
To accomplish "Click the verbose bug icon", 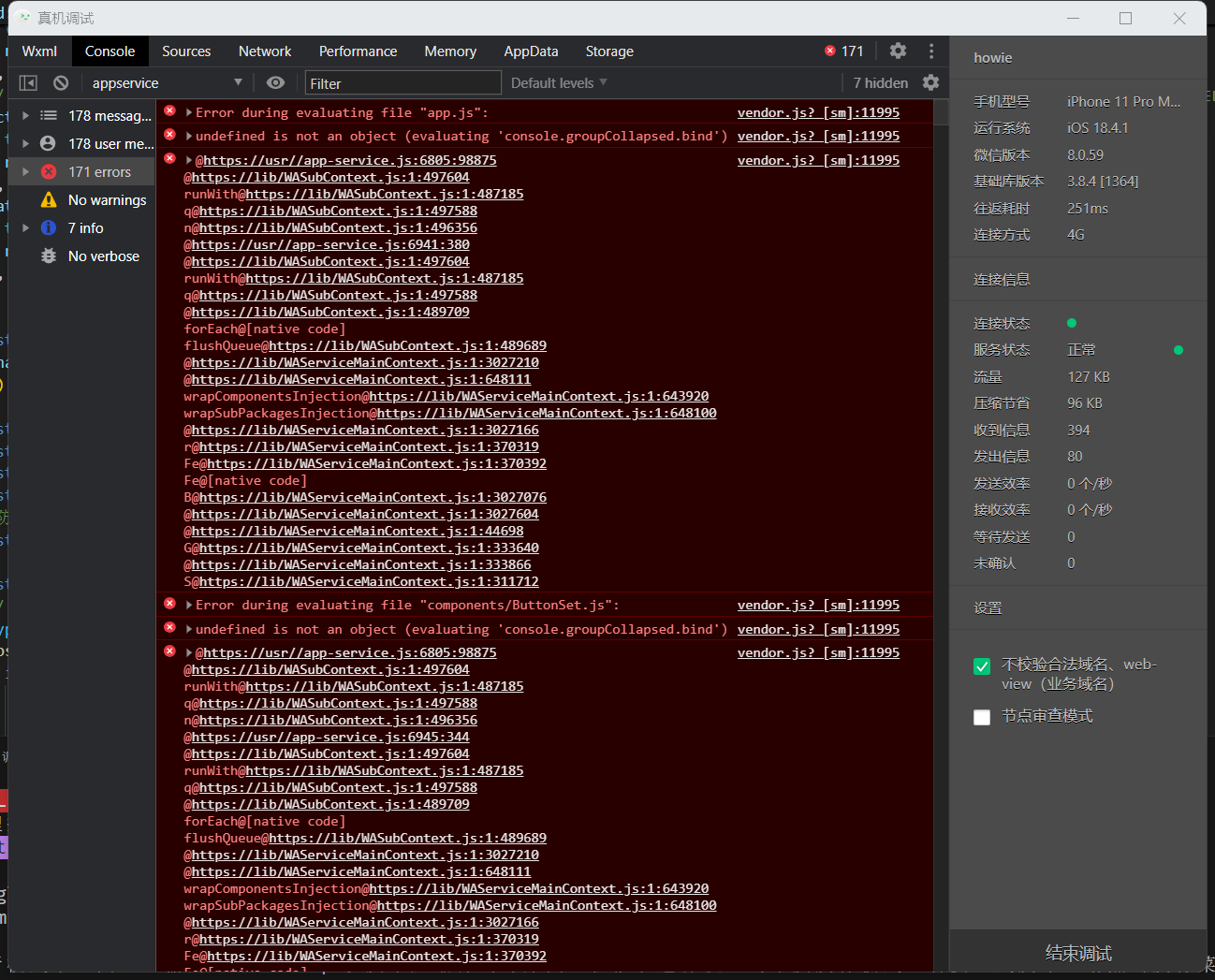I will 49,256.
